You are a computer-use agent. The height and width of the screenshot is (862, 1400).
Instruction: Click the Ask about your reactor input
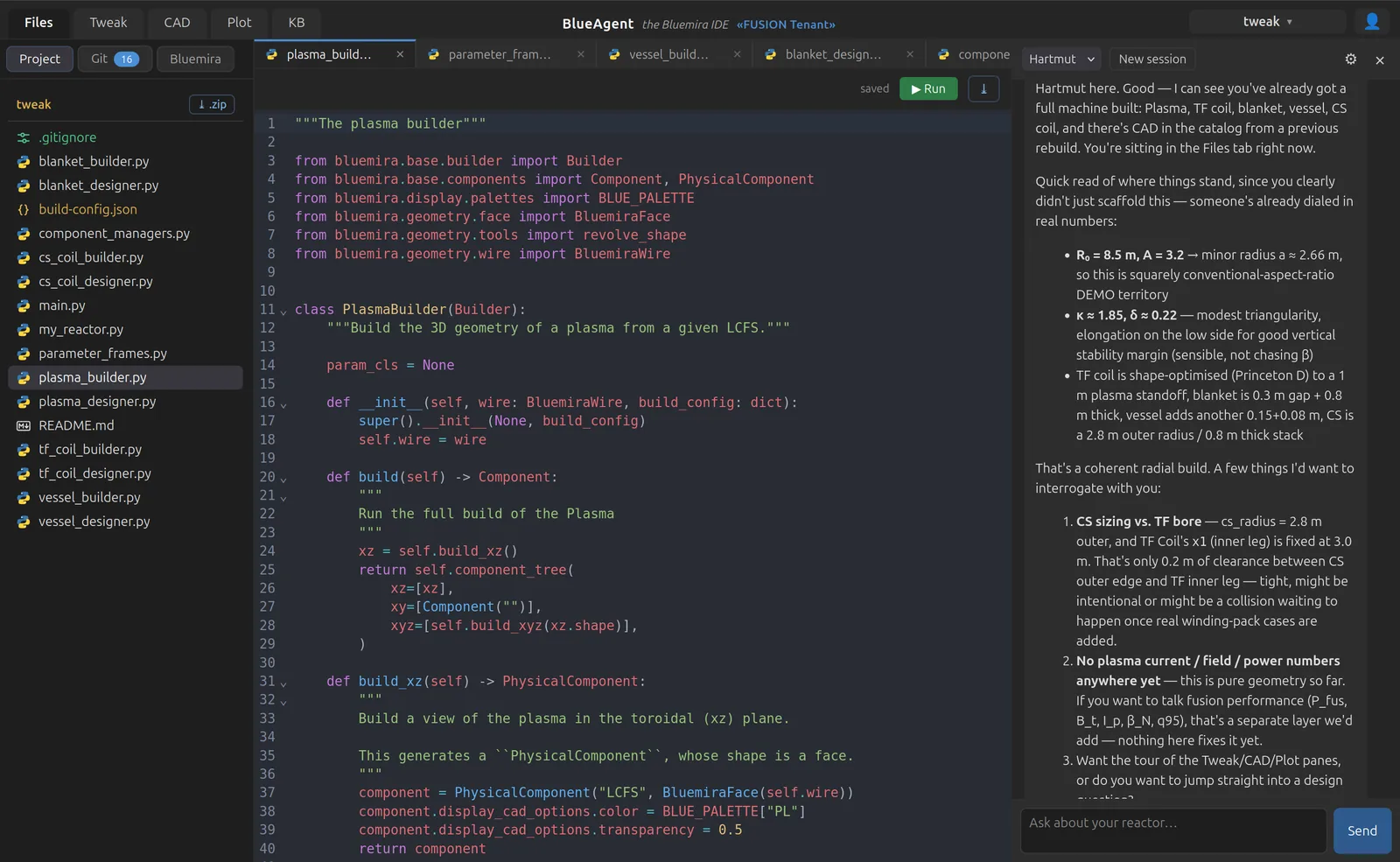click(x=1173, y=830)
